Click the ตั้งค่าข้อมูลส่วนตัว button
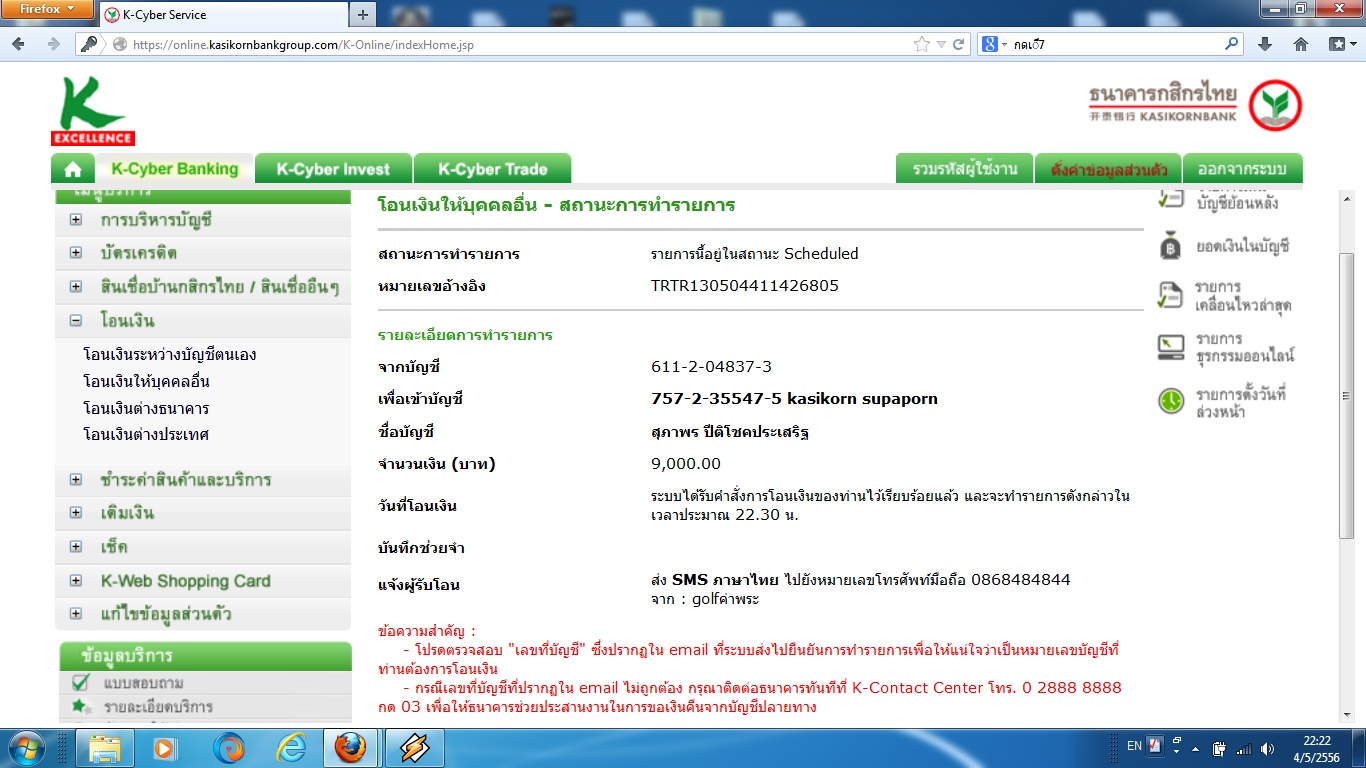Screen dimensions: 1366x768 coord(1109,169)
